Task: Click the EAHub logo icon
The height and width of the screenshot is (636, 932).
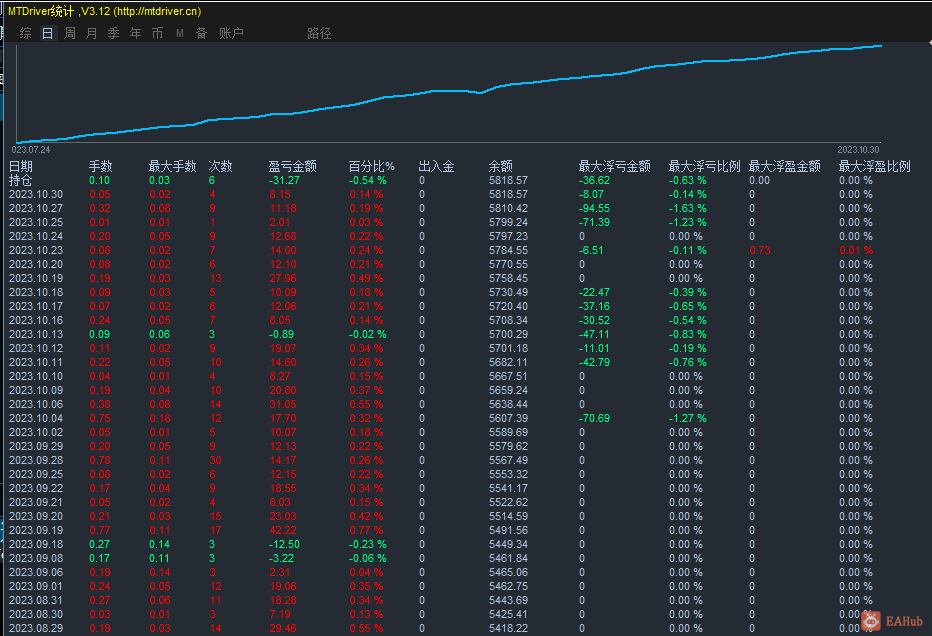Action: pyautogui.click(x=872, y=622)
